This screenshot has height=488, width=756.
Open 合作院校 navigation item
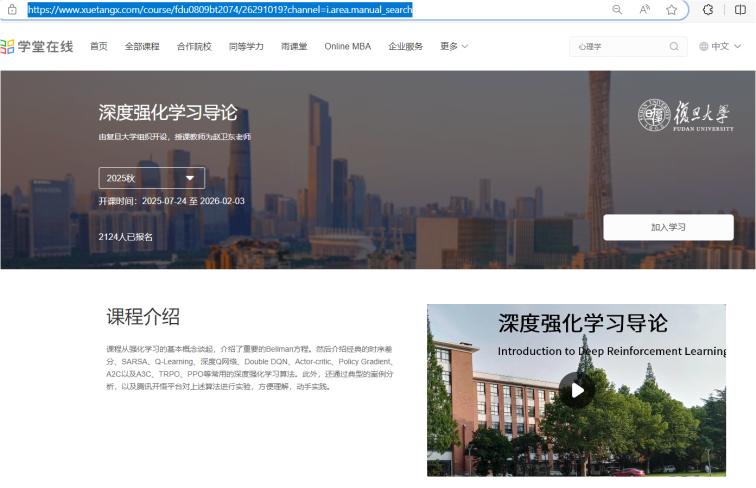coord(194,46)
